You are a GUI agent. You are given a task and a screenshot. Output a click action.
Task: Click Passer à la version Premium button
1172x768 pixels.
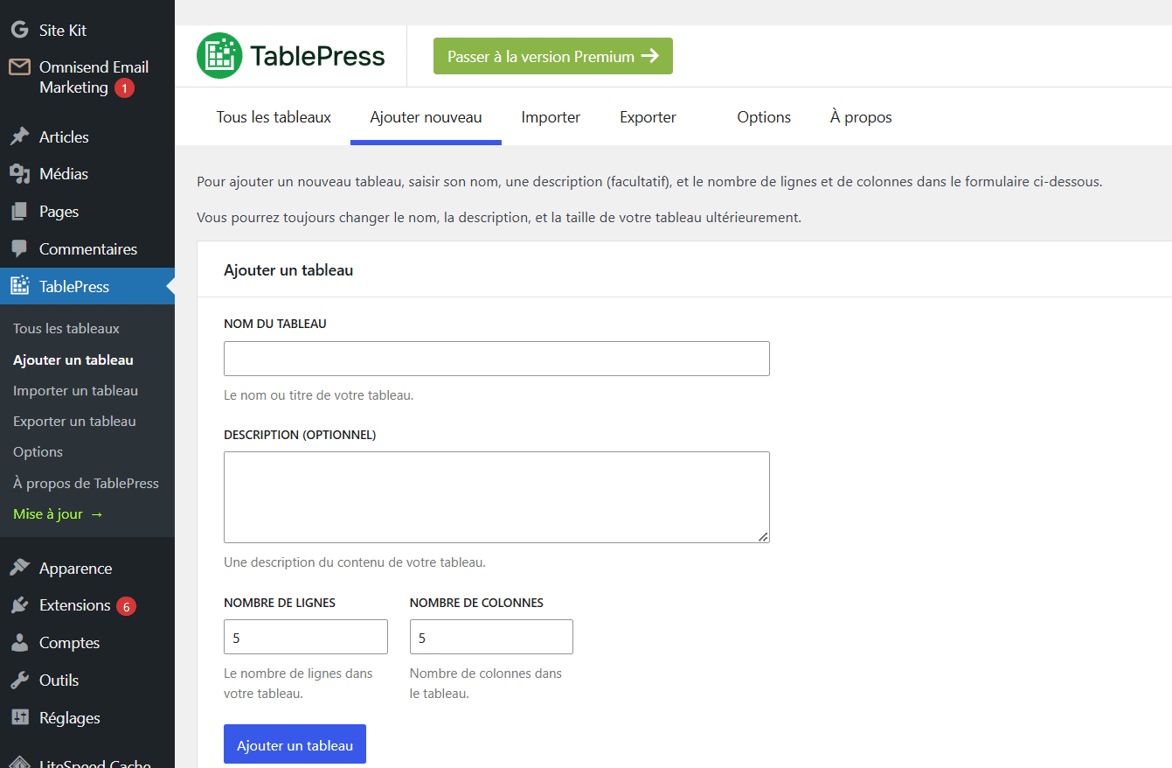click(553, 56)
